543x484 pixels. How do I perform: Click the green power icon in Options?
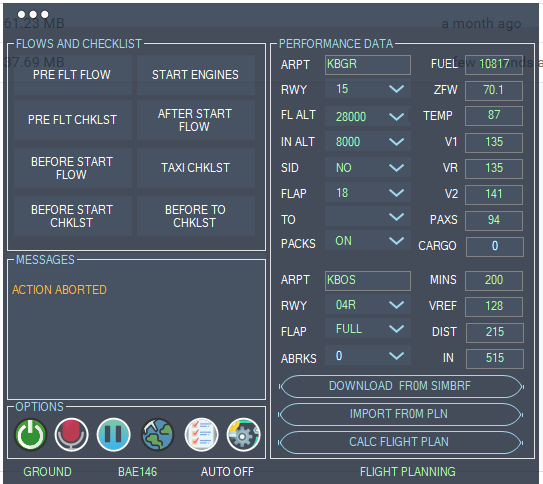(30, 434)
